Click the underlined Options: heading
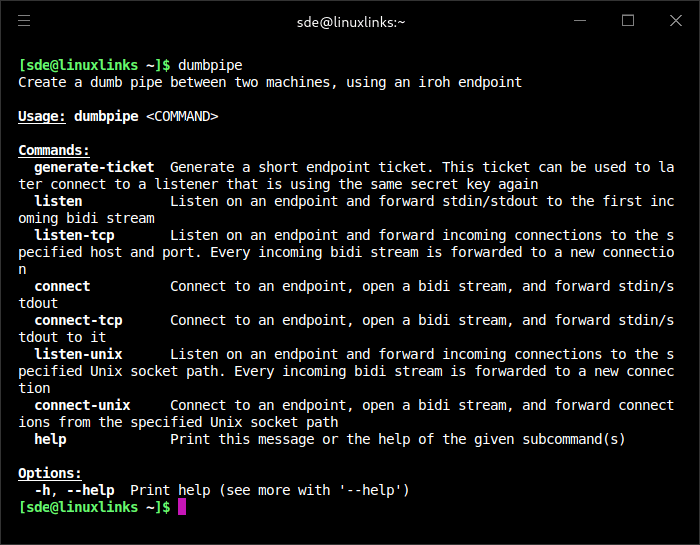 [x=50, y=473]
